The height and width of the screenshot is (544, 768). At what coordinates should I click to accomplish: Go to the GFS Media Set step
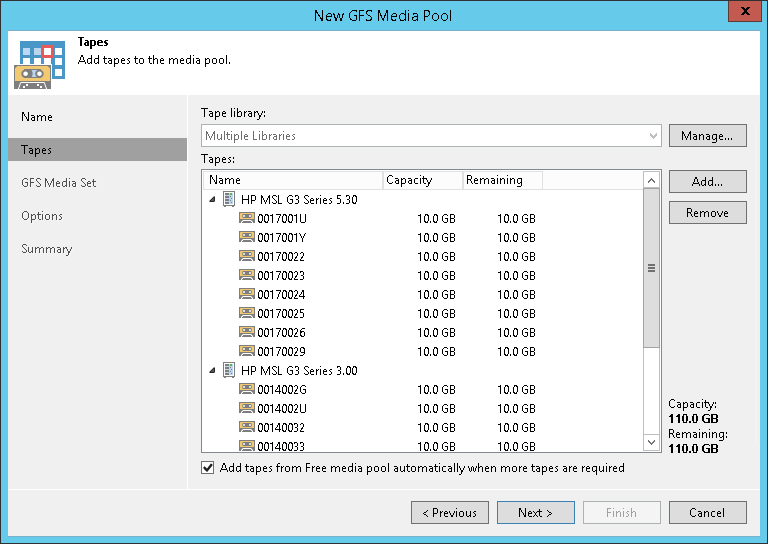(59, 183)
